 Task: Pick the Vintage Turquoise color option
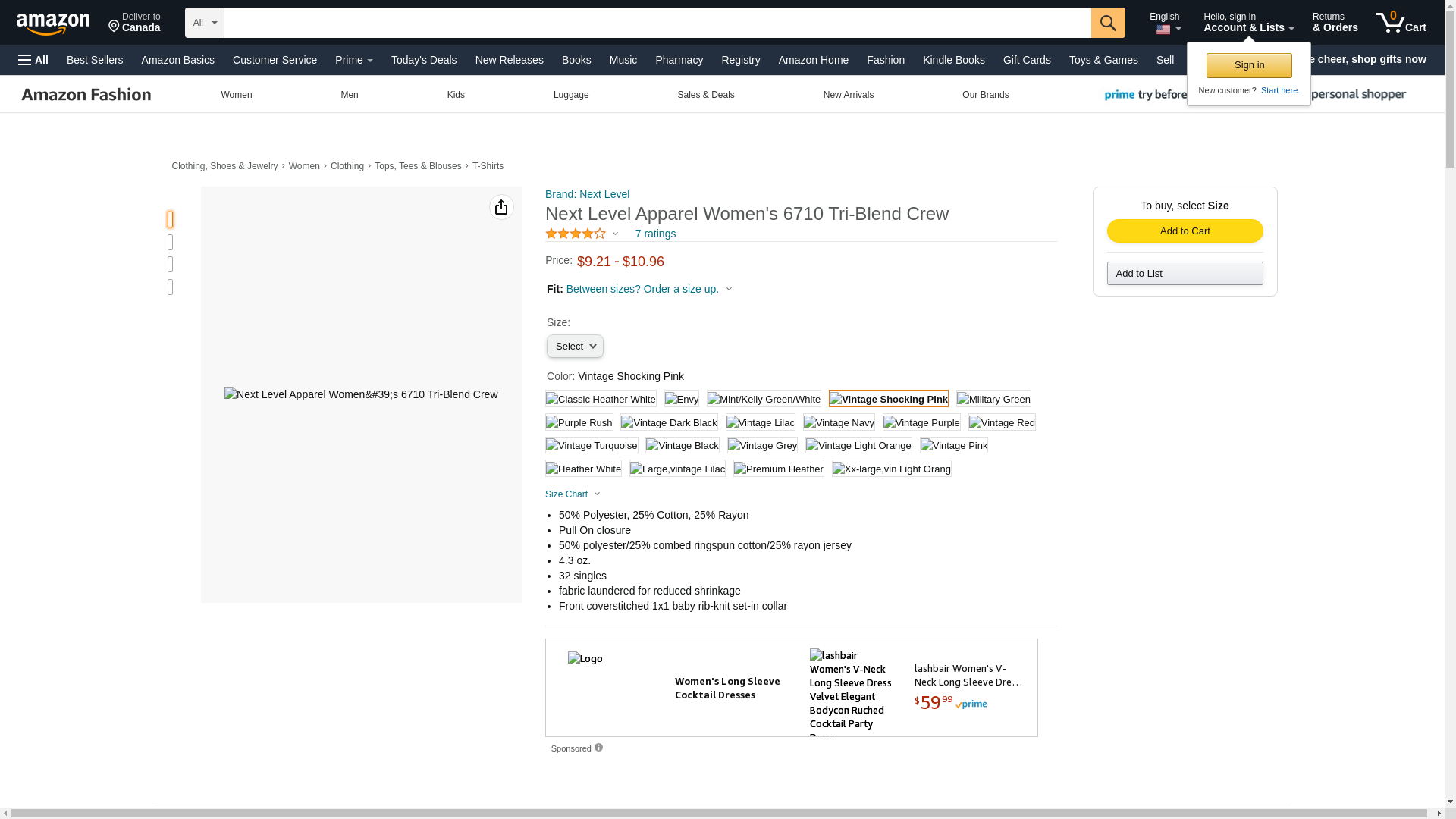pos(591,446)
